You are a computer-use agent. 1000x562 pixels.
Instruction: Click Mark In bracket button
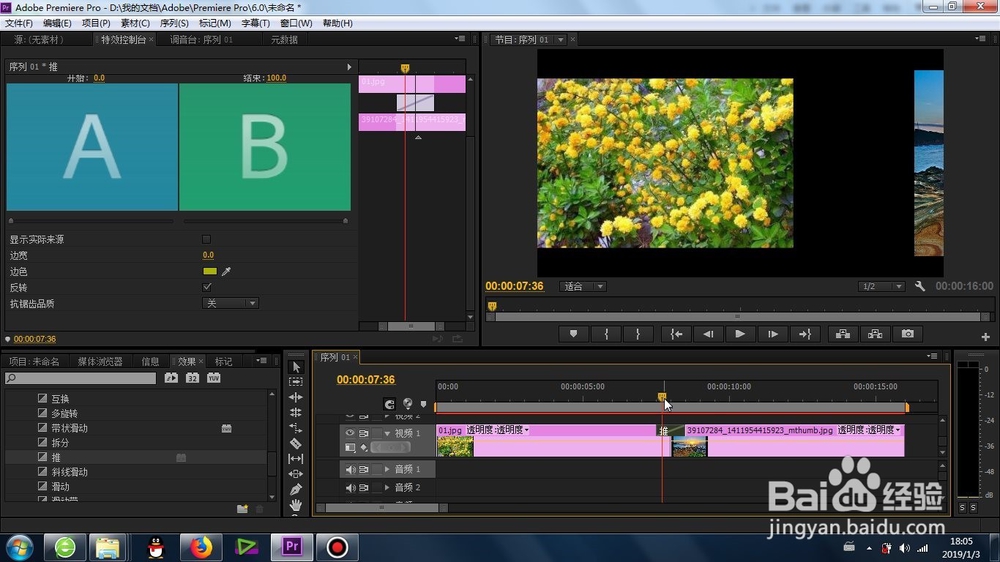[x=606, y=334]
